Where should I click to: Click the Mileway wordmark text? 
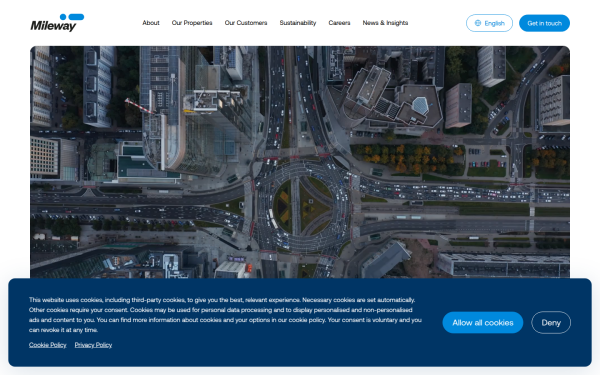(53, 26)
